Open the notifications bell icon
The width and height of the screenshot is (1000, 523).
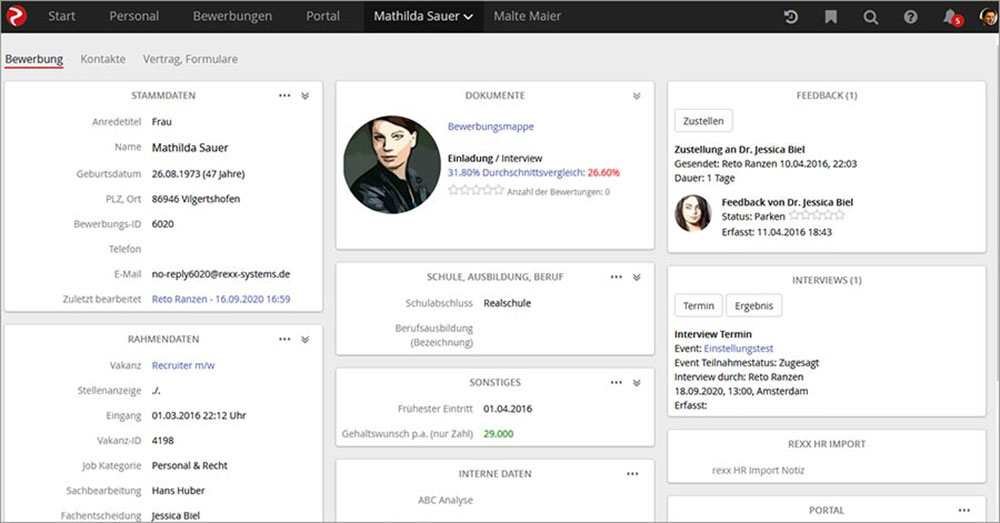(x=950, y=17)
